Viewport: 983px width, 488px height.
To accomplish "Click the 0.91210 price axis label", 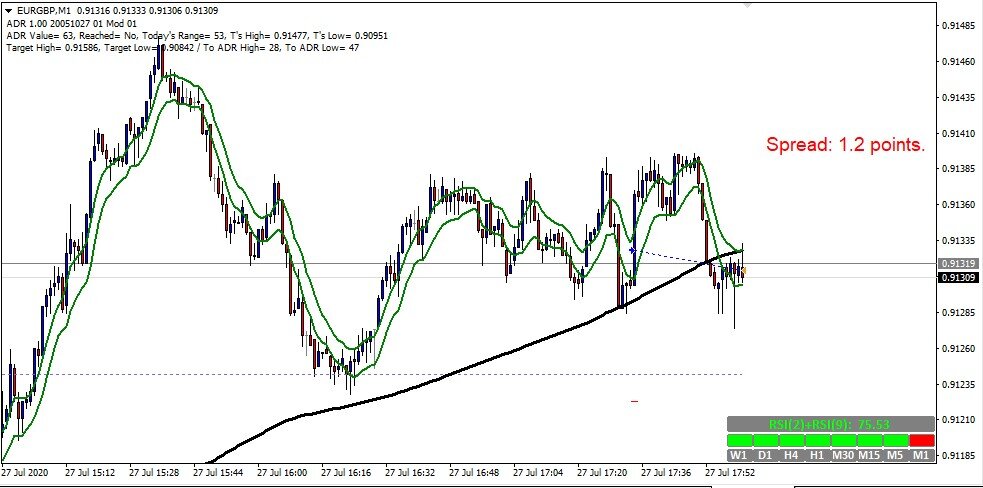I will (x=960, y=420).
